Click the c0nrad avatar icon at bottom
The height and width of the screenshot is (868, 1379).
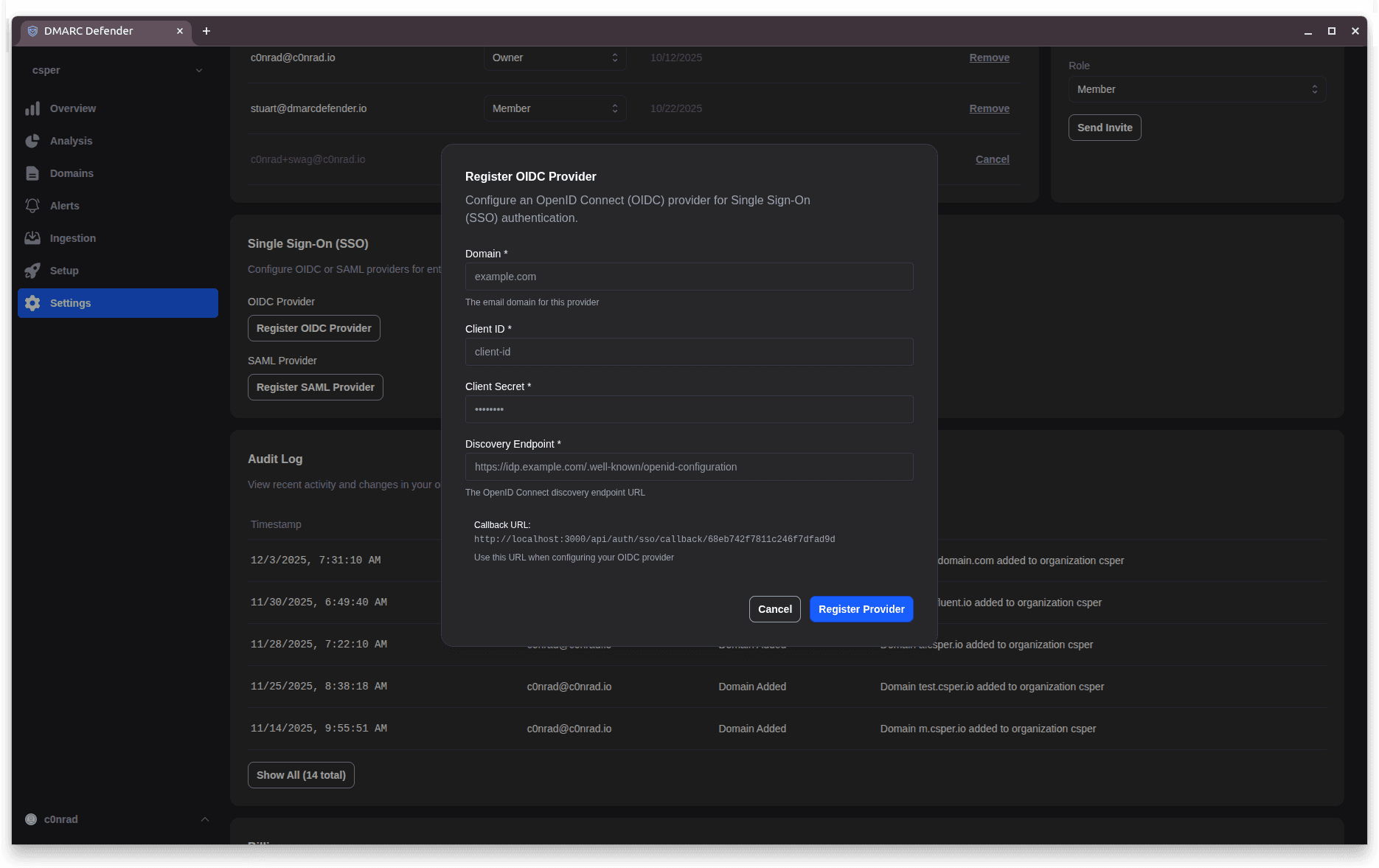pyautogui.click(x=30, y=819)
